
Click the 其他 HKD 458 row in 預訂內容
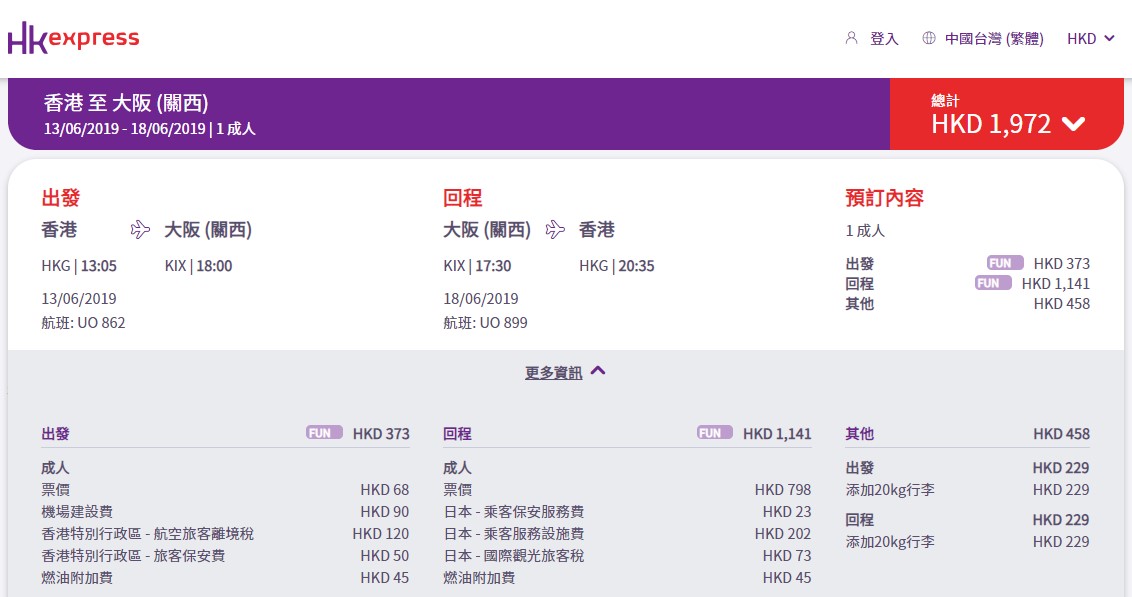(x=967, y=304)
